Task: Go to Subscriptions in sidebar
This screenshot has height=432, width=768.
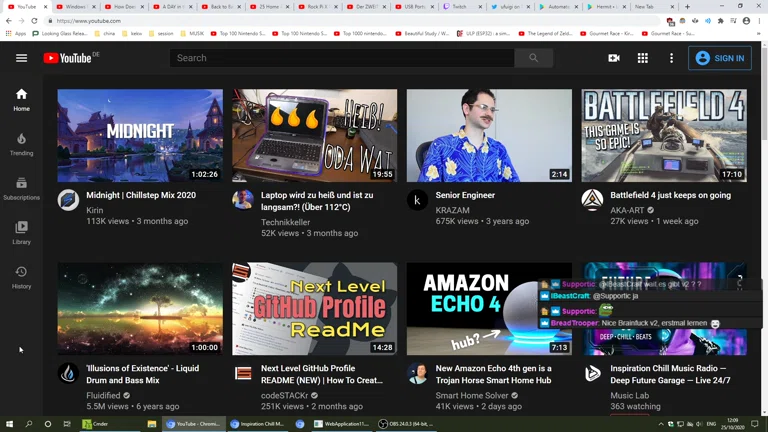Action: click(21, 188)
